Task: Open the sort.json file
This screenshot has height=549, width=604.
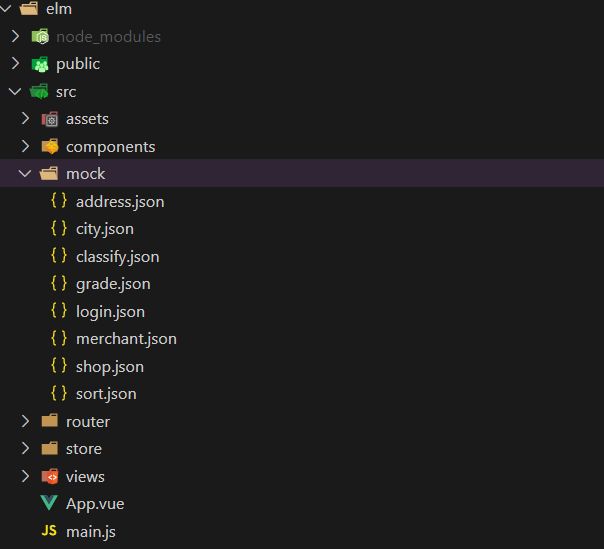Action: coord(106,394)
